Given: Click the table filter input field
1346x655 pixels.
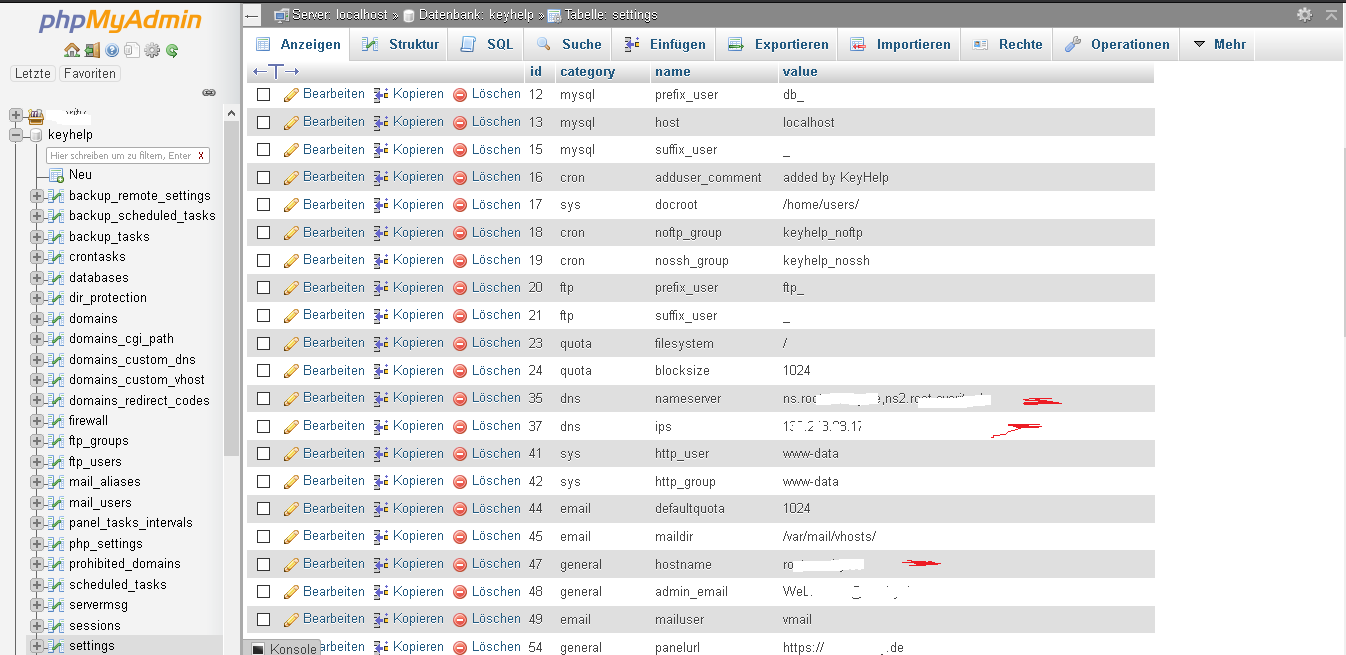Looking at the screenshot, I should tap(119, 155).
